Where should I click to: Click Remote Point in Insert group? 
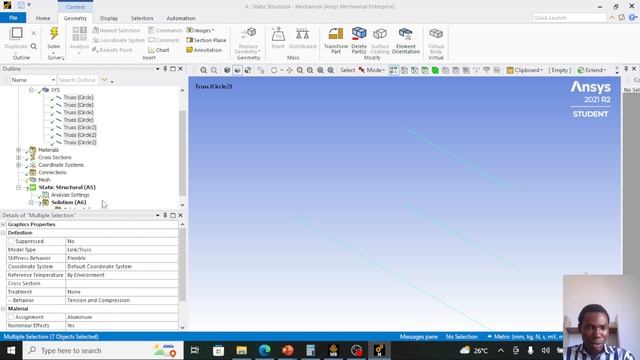click(112, 50)
